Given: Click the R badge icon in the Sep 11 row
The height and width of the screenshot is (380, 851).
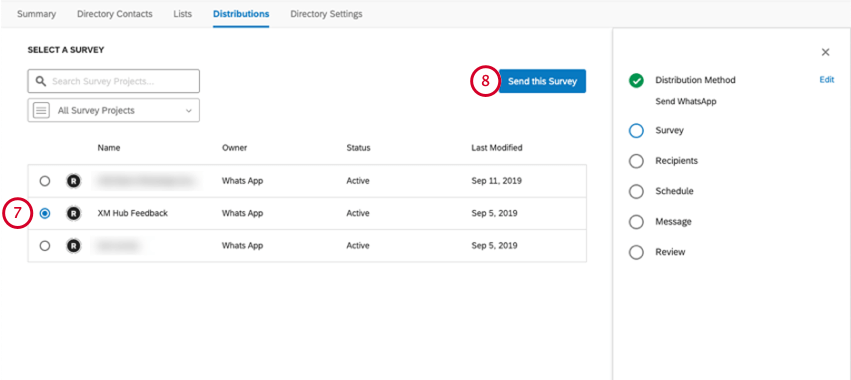Looking at the screenshot, I should 73,181.
